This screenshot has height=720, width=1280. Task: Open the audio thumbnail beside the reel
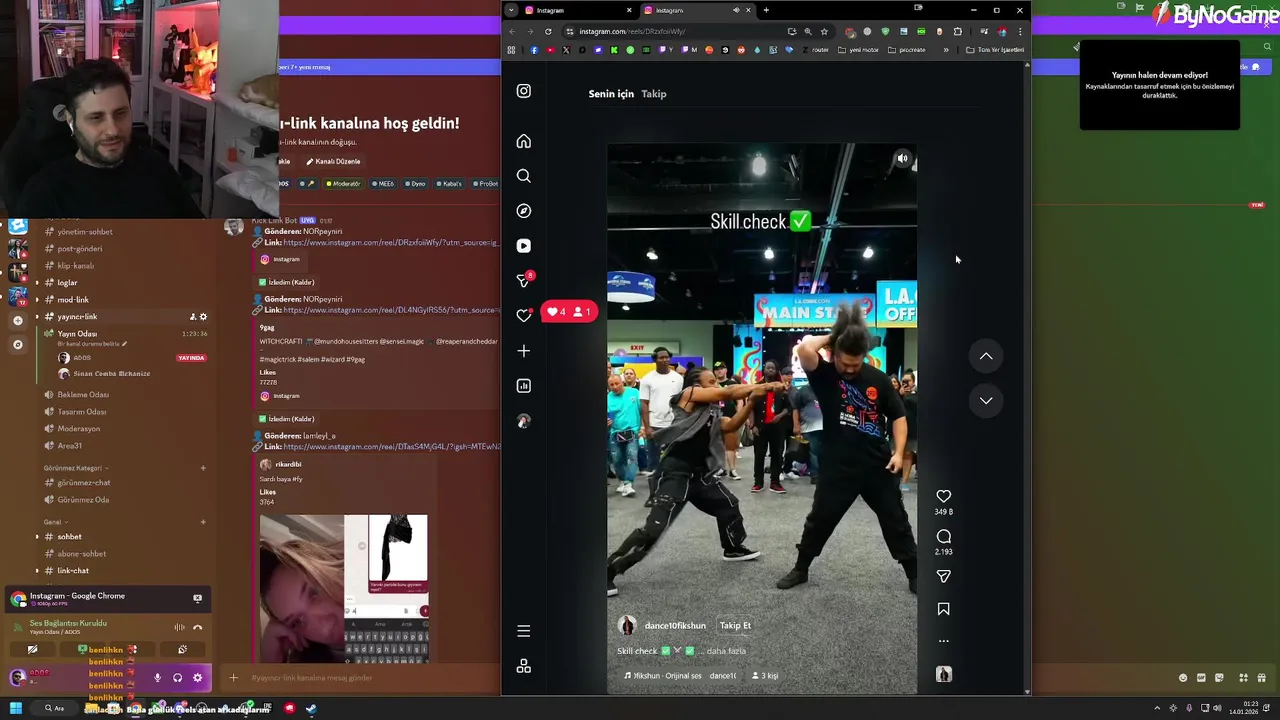click(943, 674)
